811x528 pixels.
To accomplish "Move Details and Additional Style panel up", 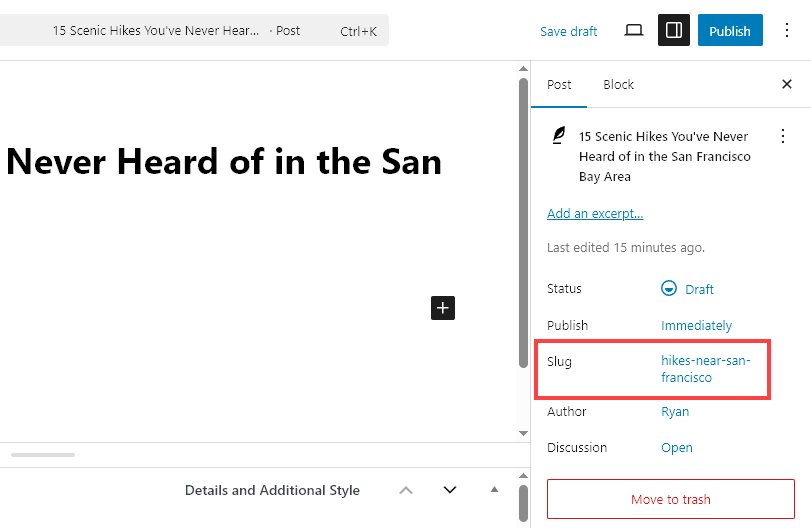I will click(x=406, y=490).
